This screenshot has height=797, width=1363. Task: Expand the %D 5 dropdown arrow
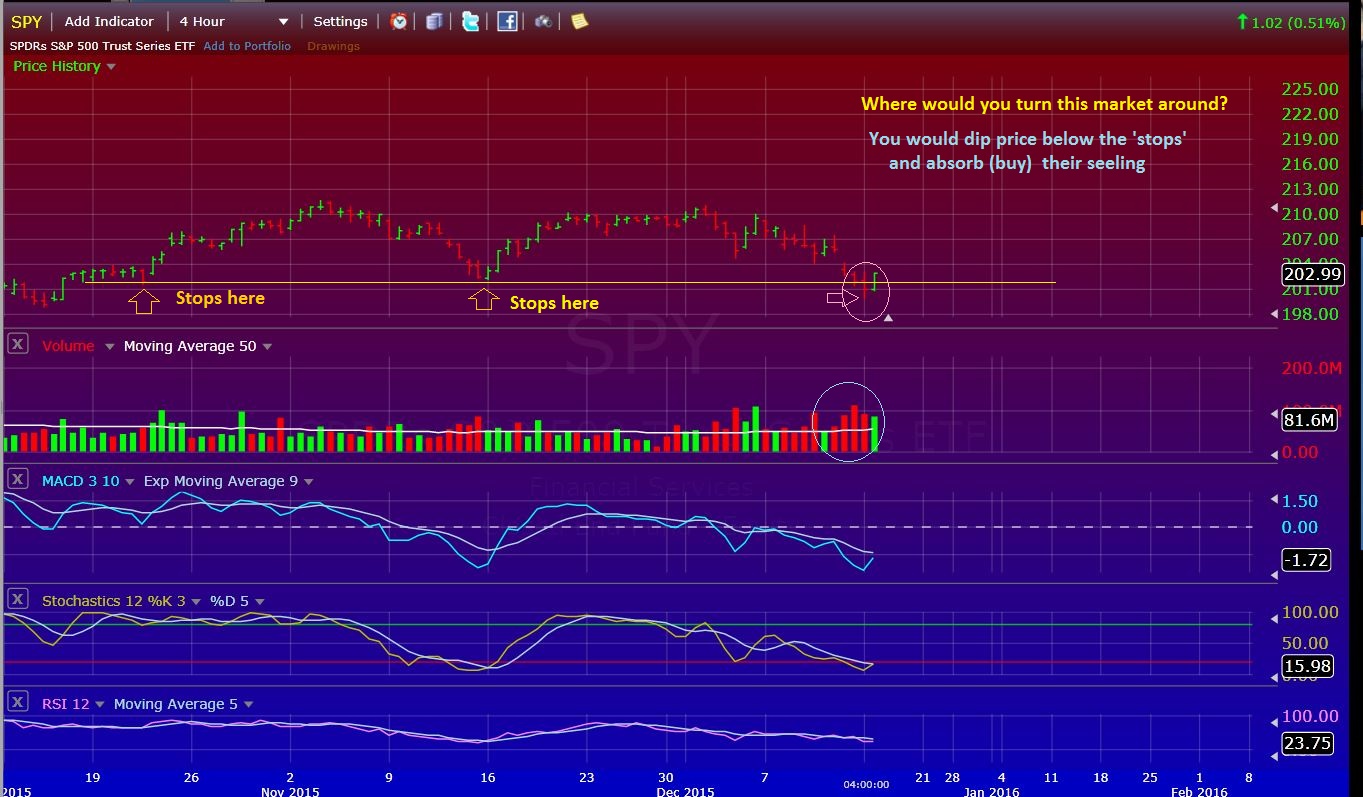[260, 602]
